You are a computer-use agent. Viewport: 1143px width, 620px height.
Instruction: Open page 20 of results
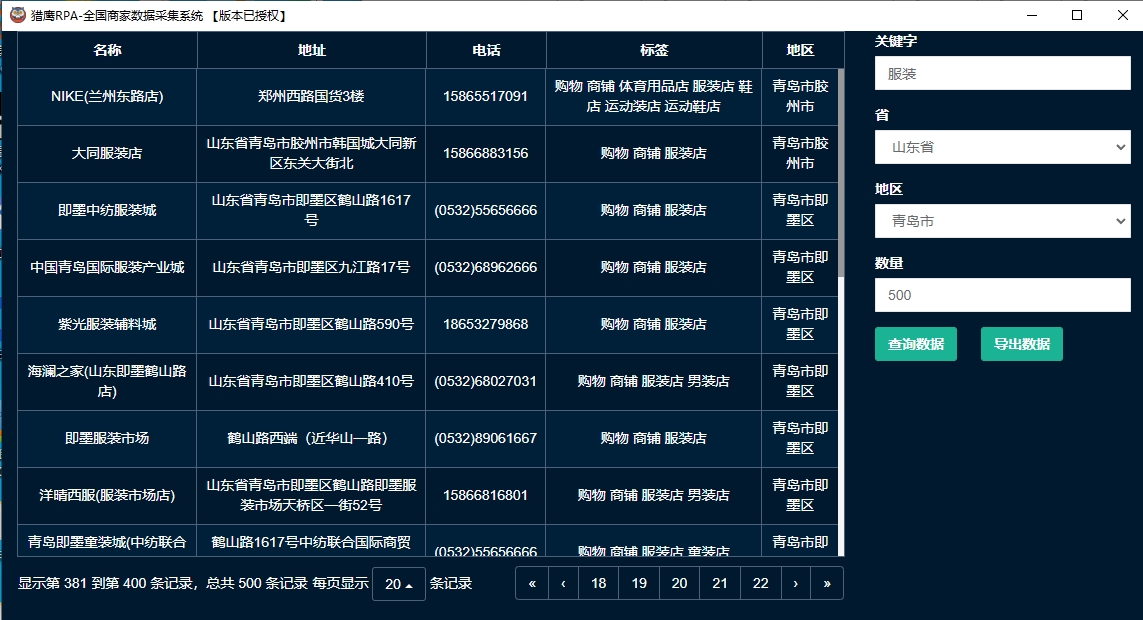679,583
